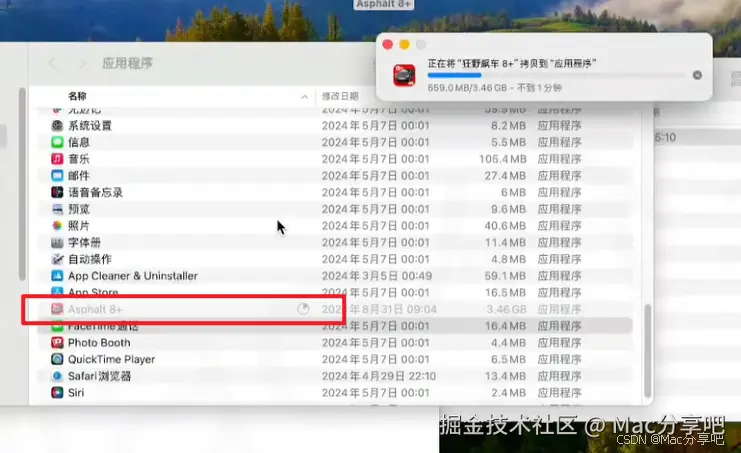Click the 6 MB size of 语音备忘录

point(513,192)
